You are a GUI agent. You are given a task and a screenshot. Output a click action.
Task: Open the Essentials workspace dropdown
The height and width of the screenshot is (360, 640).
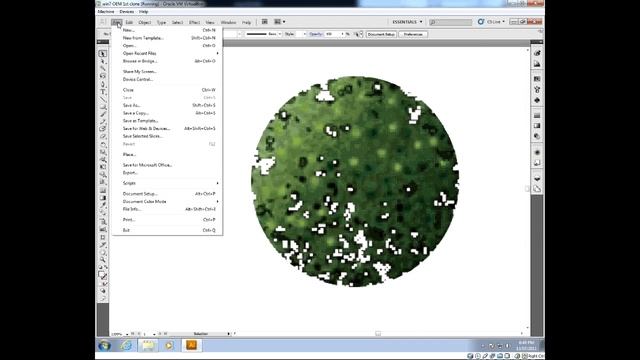[407, 22]
